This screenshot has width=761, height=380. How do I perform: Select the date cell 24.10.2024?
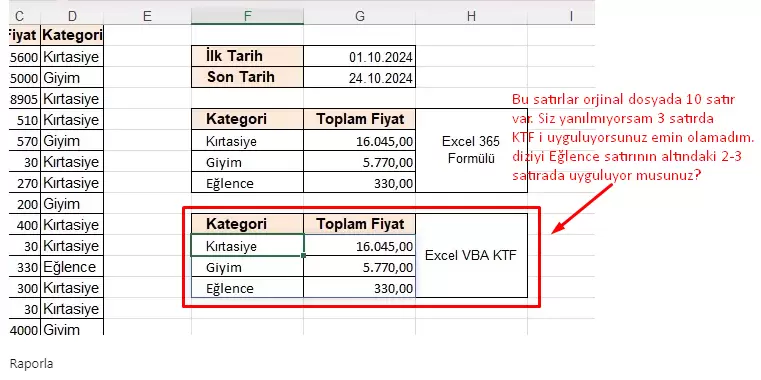(x=360, y=77)
